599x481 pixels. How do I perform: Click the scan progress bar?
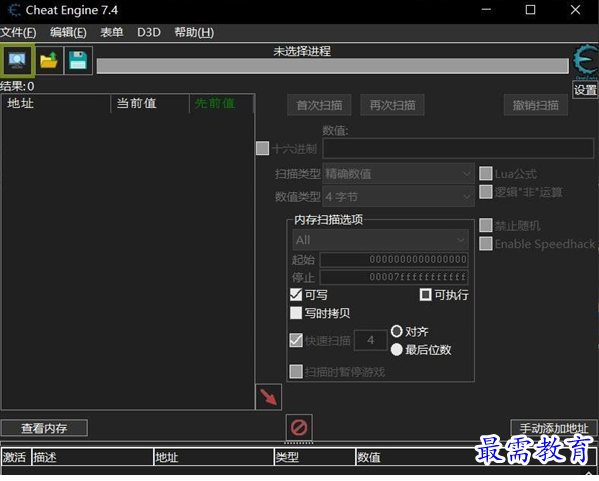click(x=332, y=66)
